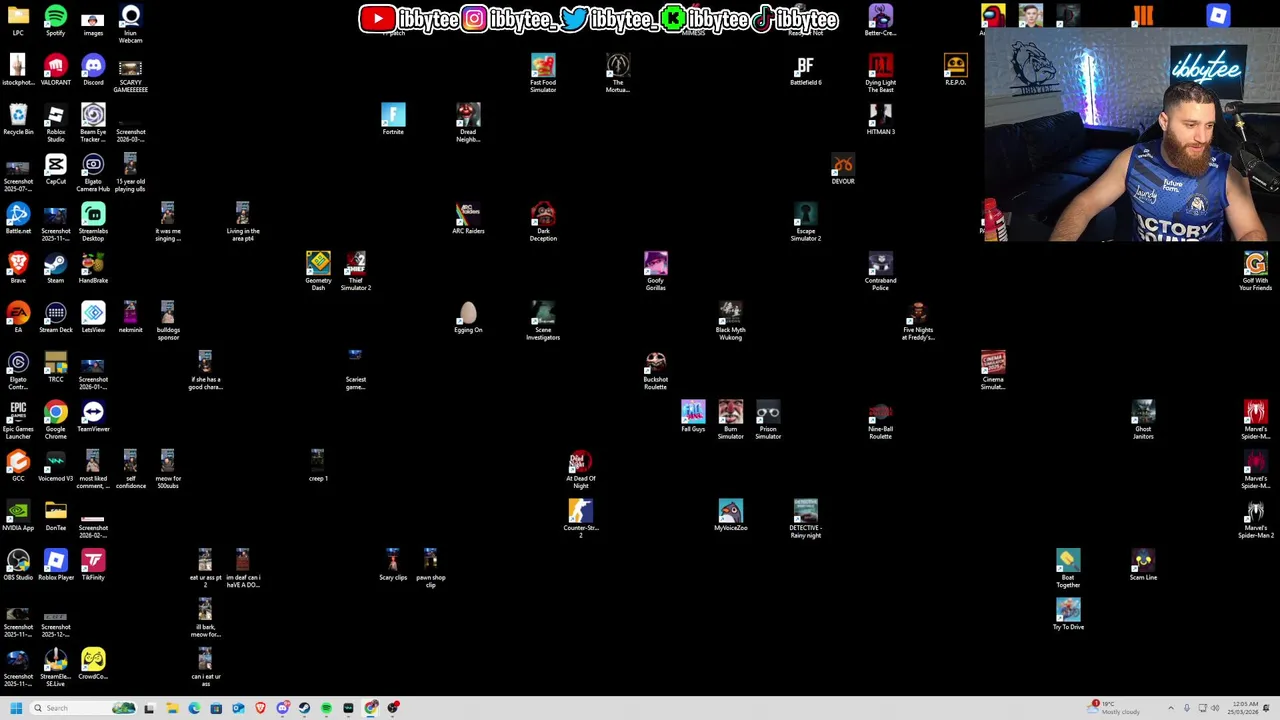Open the Windows Start menu
This screenshot has height=720, width=1280.
16,708
